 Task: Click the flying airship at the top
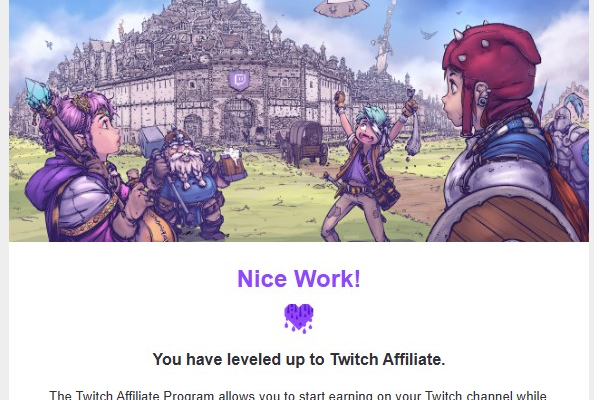341,8
